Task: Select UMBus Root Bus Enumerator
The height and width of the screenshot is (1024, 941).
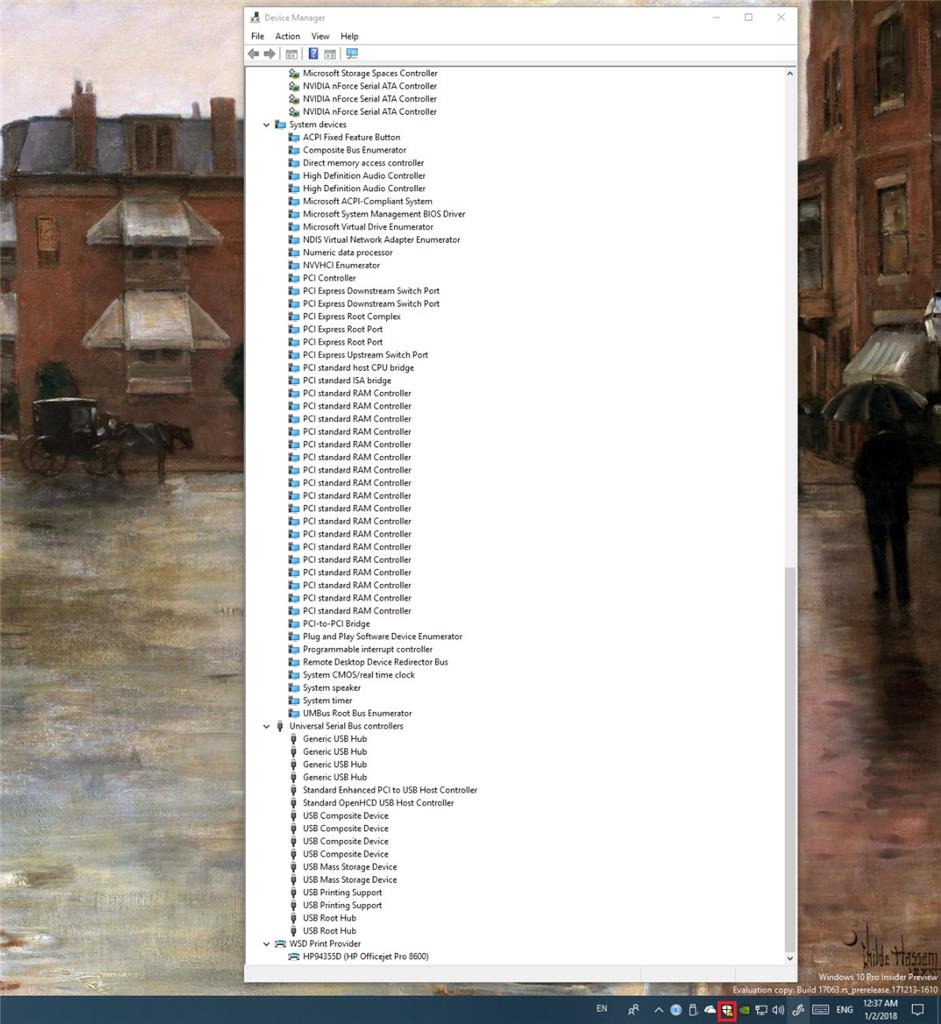Action: pyautogui.click(x=357, y=713)
